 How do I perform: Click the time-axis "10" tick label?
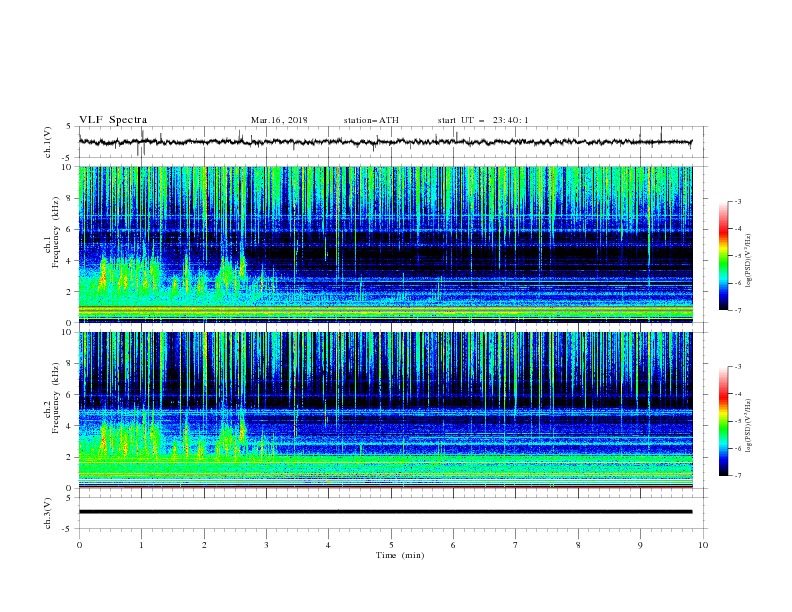703,545
